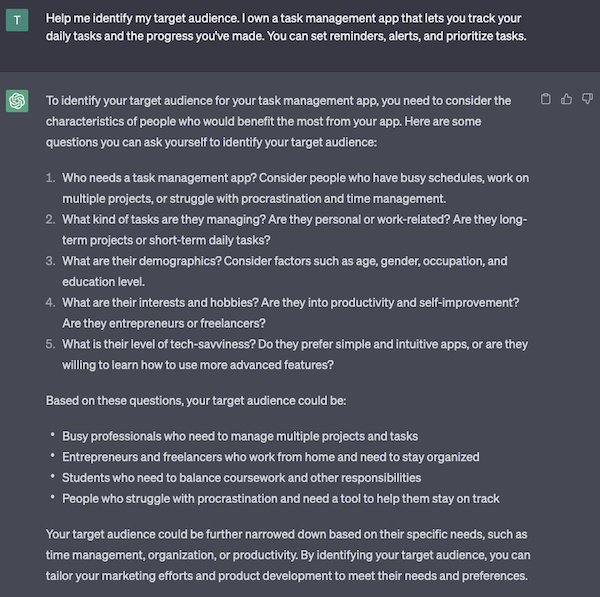Click the thumbs down icon
Viewport: 600px width, 597px height.
[587, 99]
